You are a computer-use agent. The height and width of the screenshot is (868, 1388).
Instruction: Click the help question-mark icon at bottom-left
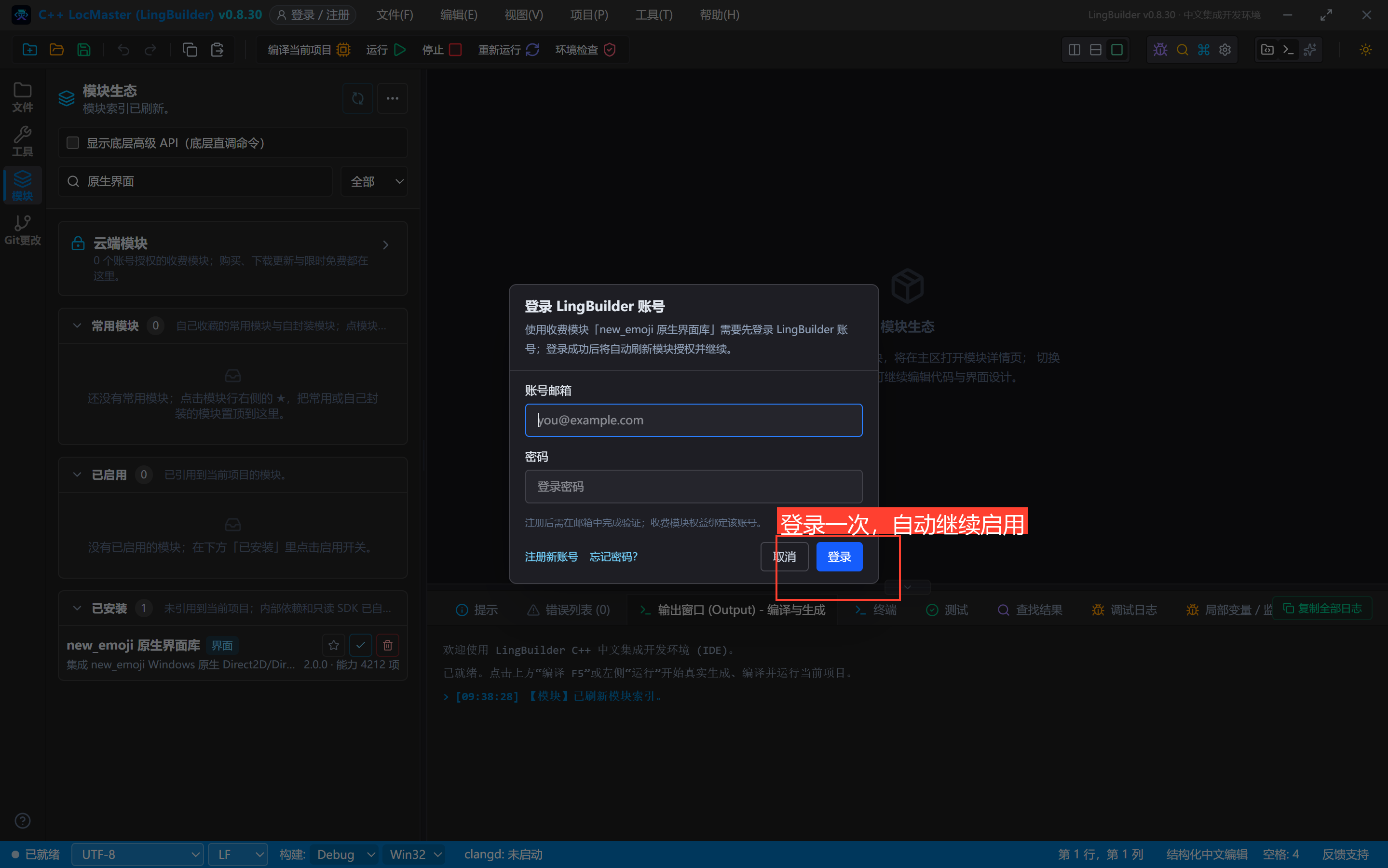(x=22, y=821)
